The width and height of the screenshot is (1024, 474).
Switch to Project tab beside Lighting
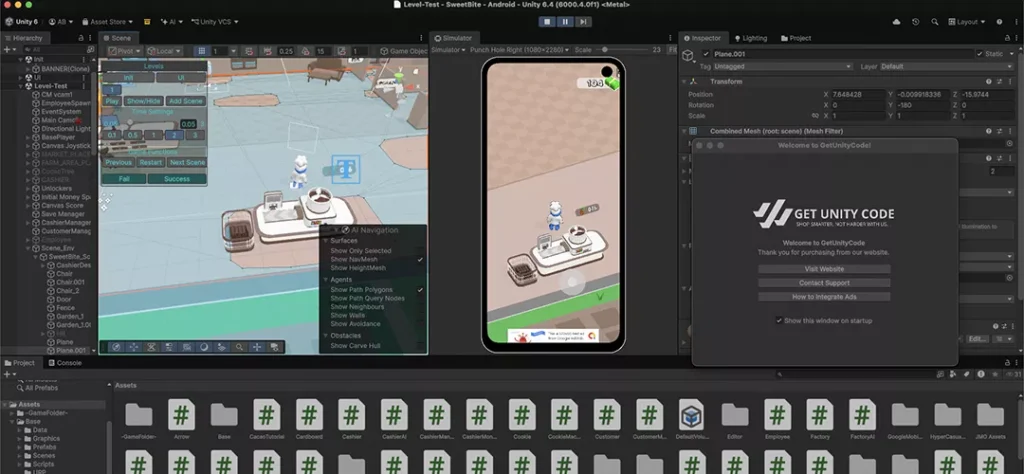click(x=795, y=38)
